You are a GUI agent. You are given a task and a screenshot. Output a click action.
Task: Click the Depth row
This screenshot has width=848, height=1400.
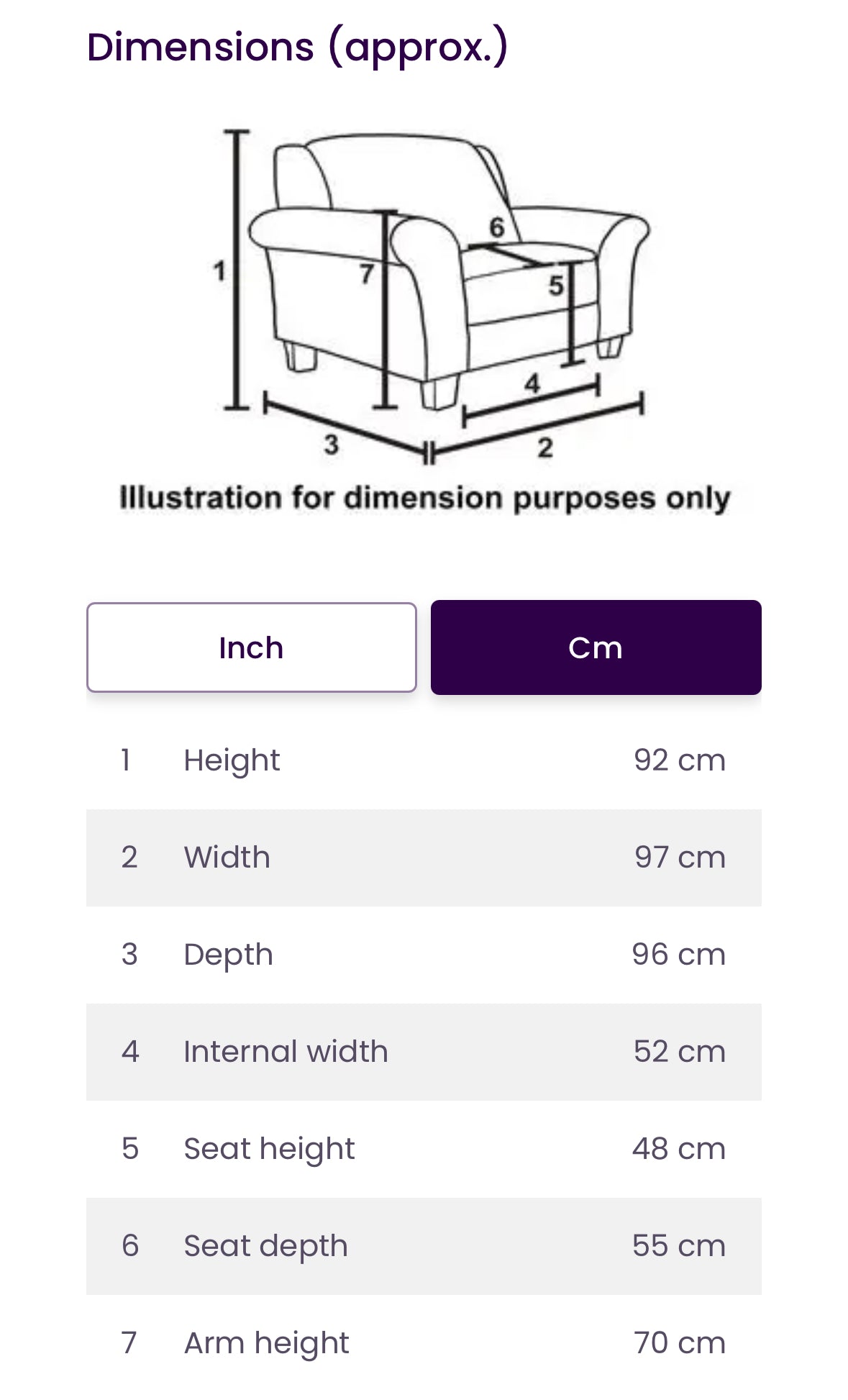coord(424,955)
